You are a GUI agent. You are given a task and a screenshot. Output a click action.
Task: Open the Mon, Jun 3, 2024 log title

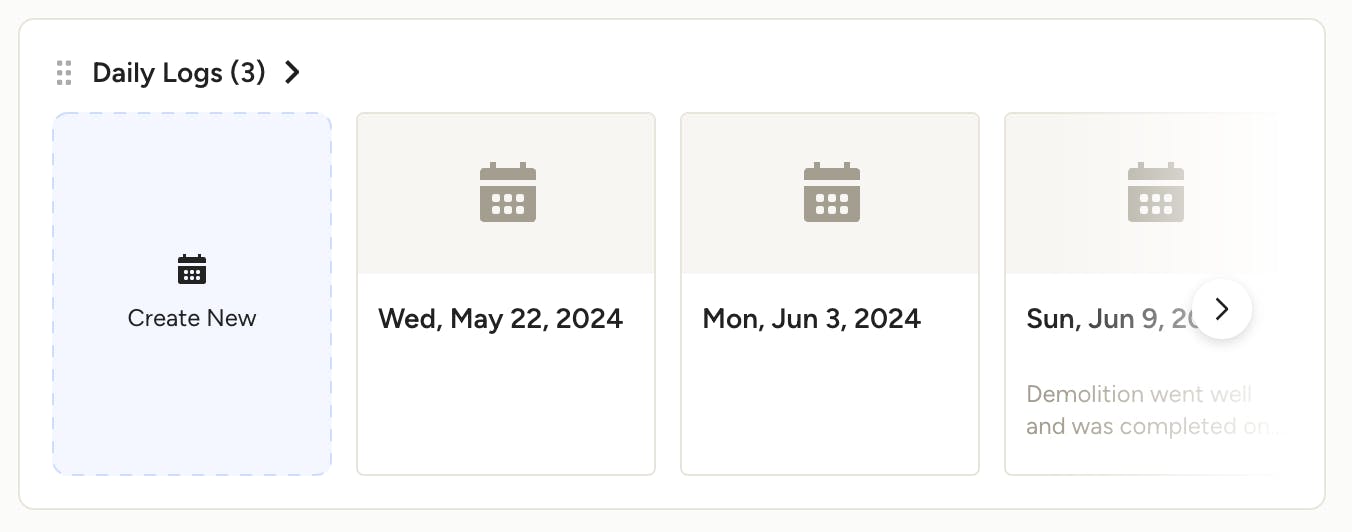pyautogui.click(x=811, y=319)
